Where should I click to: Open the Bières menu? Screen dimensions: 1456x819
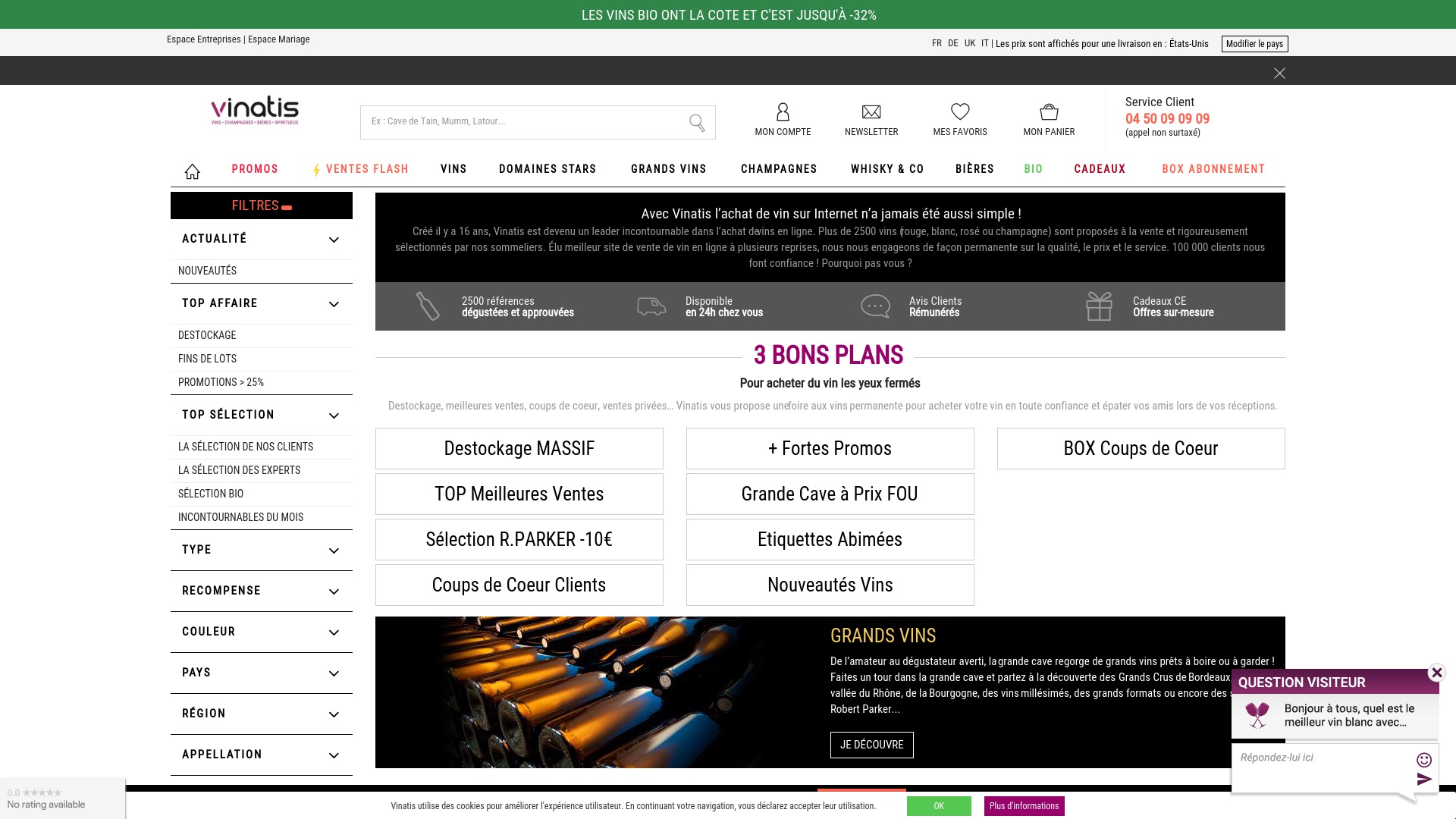tap(974, 169)
